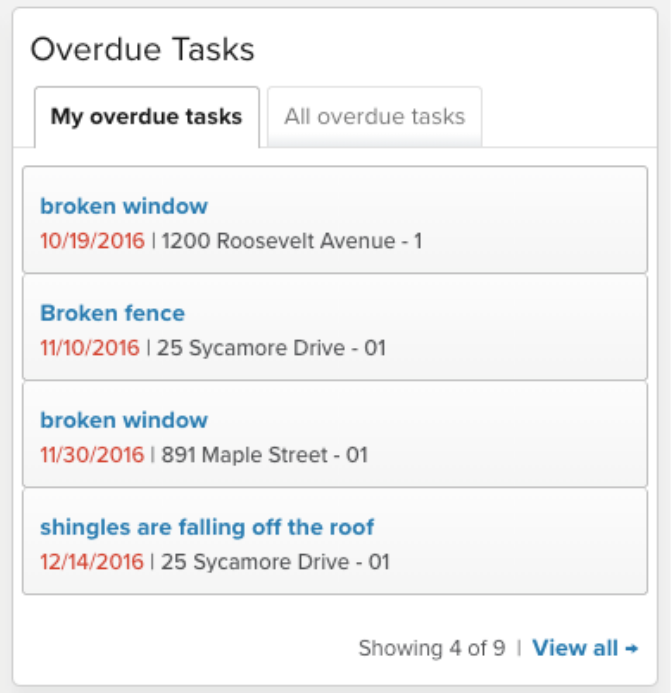This screenshot has height=693, width=671.
Task: Click the arrow icon beside View all
Action: pos(632,648)
